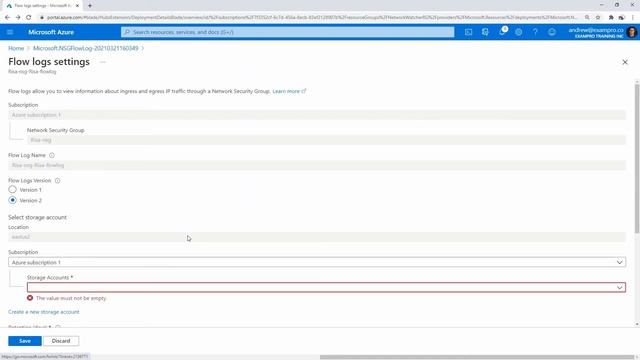Select the Flow logs settings browser tab
640x360 pixels.
click(x=42, y=6)
